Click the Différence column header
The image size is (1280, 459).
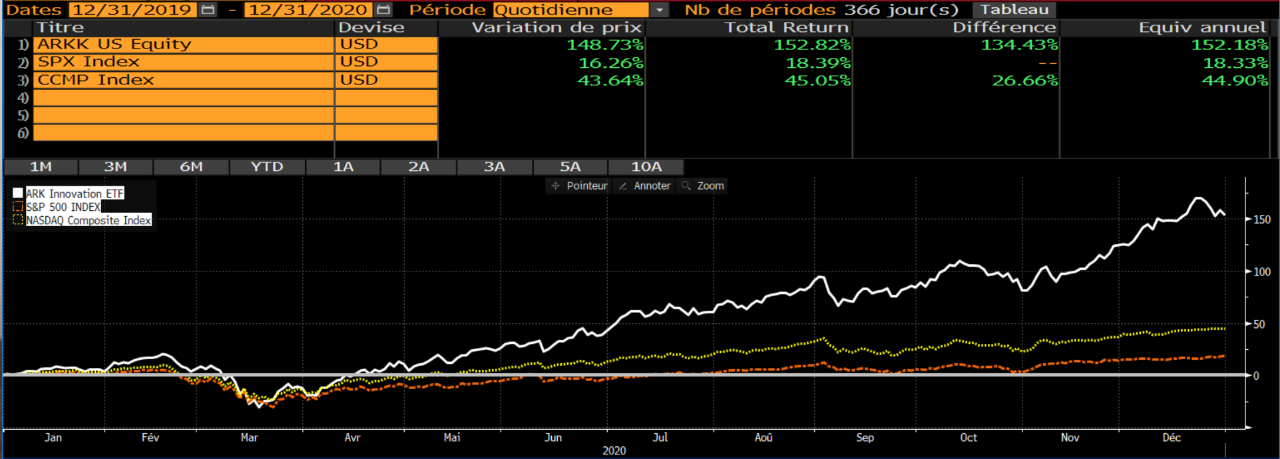pyautogui.click(x=1003, y=27)
